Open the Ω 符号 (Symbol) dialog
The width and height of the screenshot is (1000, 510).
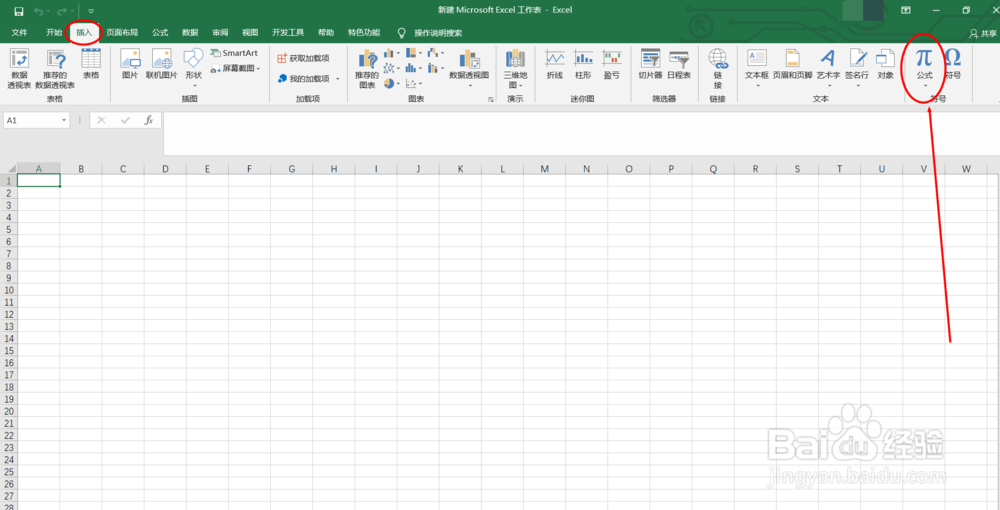click(953, 64)
